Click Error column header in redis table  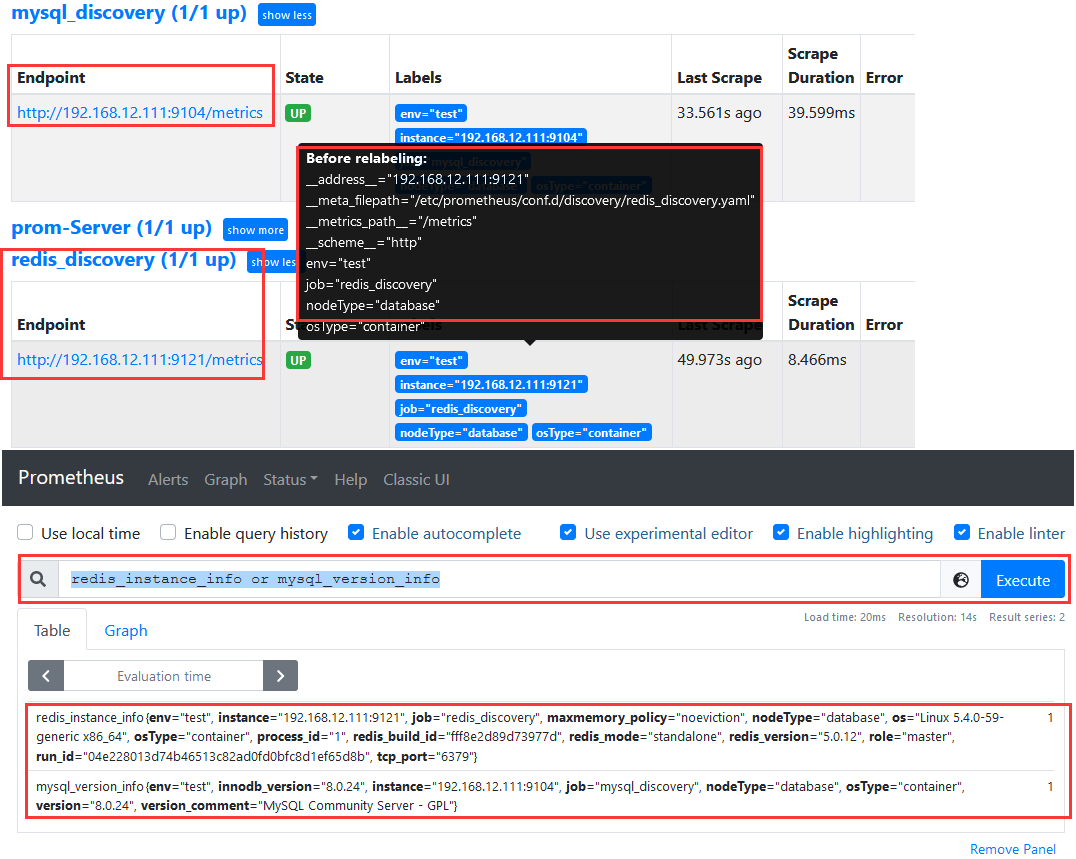884,325
